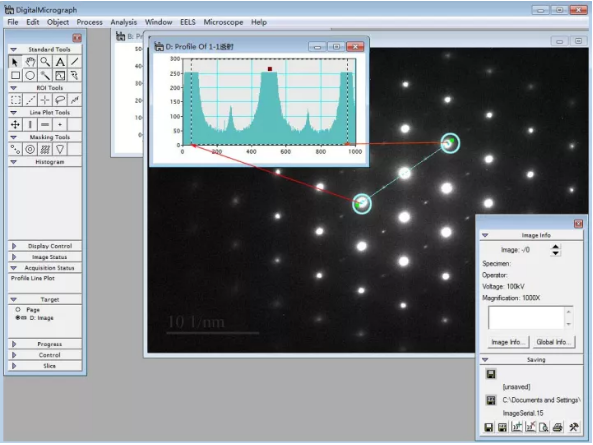Image resolution: width=593 pixels, height=445 pixels.
Task: Choose the spot mask tool
Action: tap(16, 149)
